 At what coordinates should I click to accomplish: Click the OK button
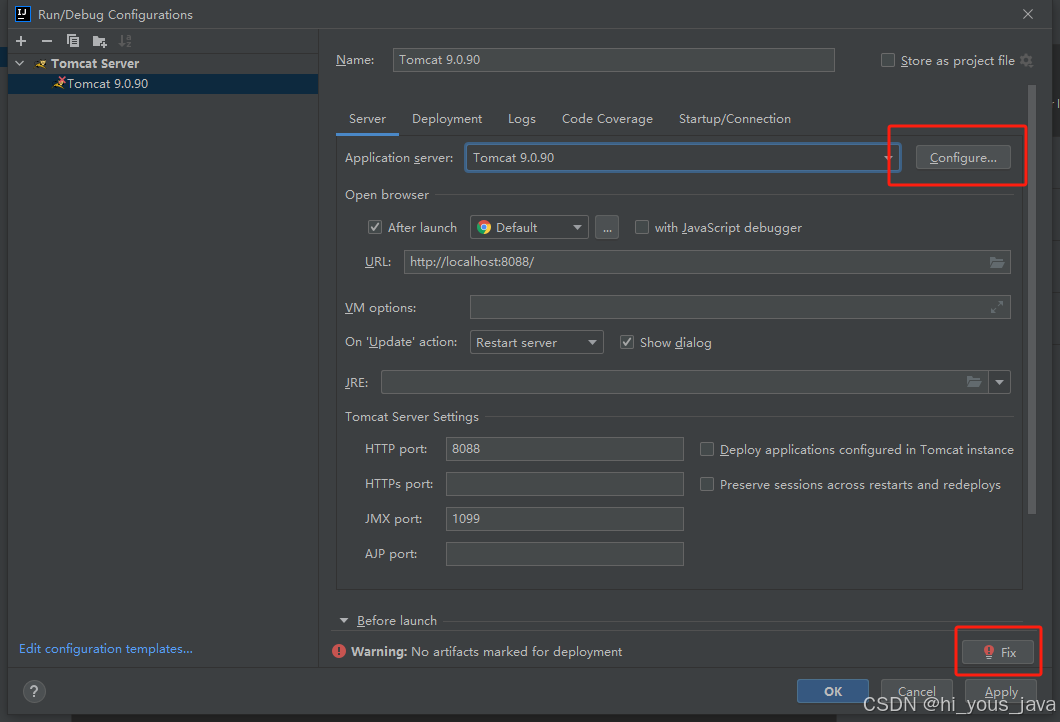(833, 691)
